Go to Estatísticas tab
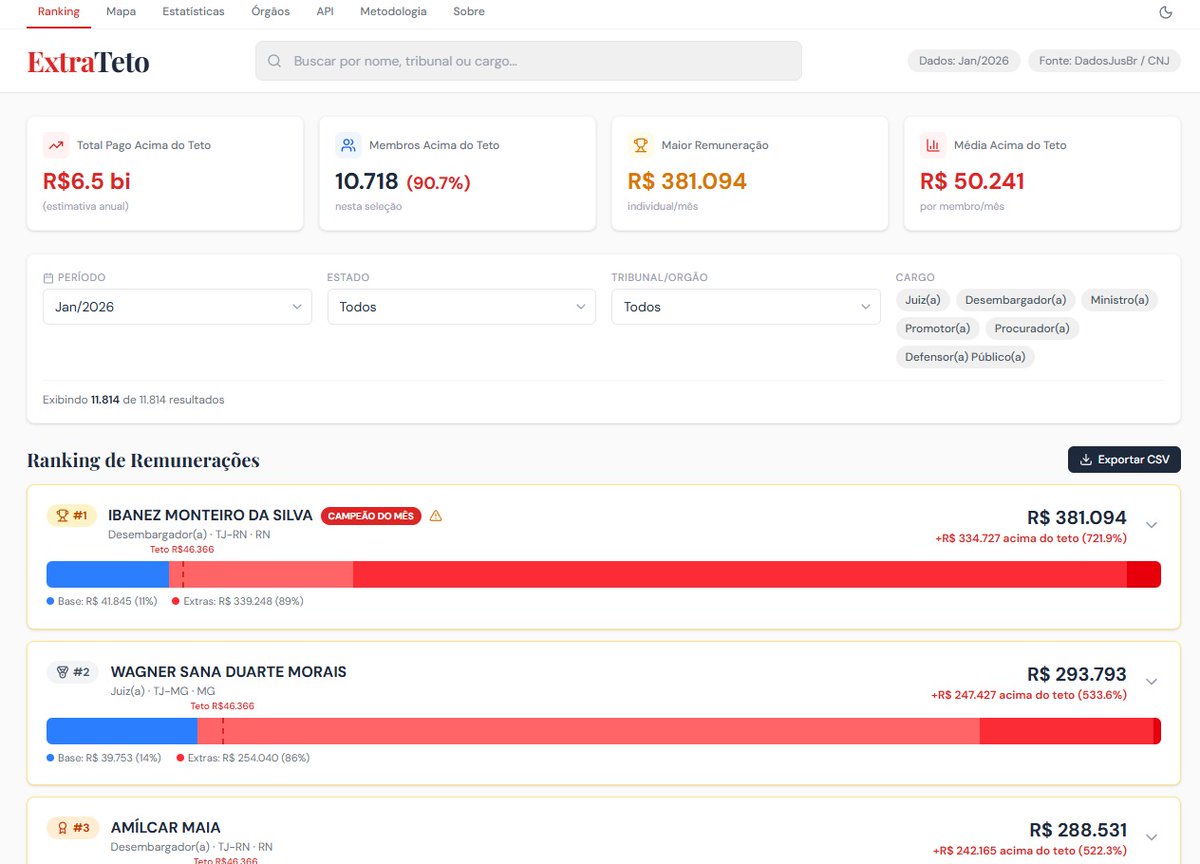This screenshot has height=864, width=1200. (x=193, y=12)
